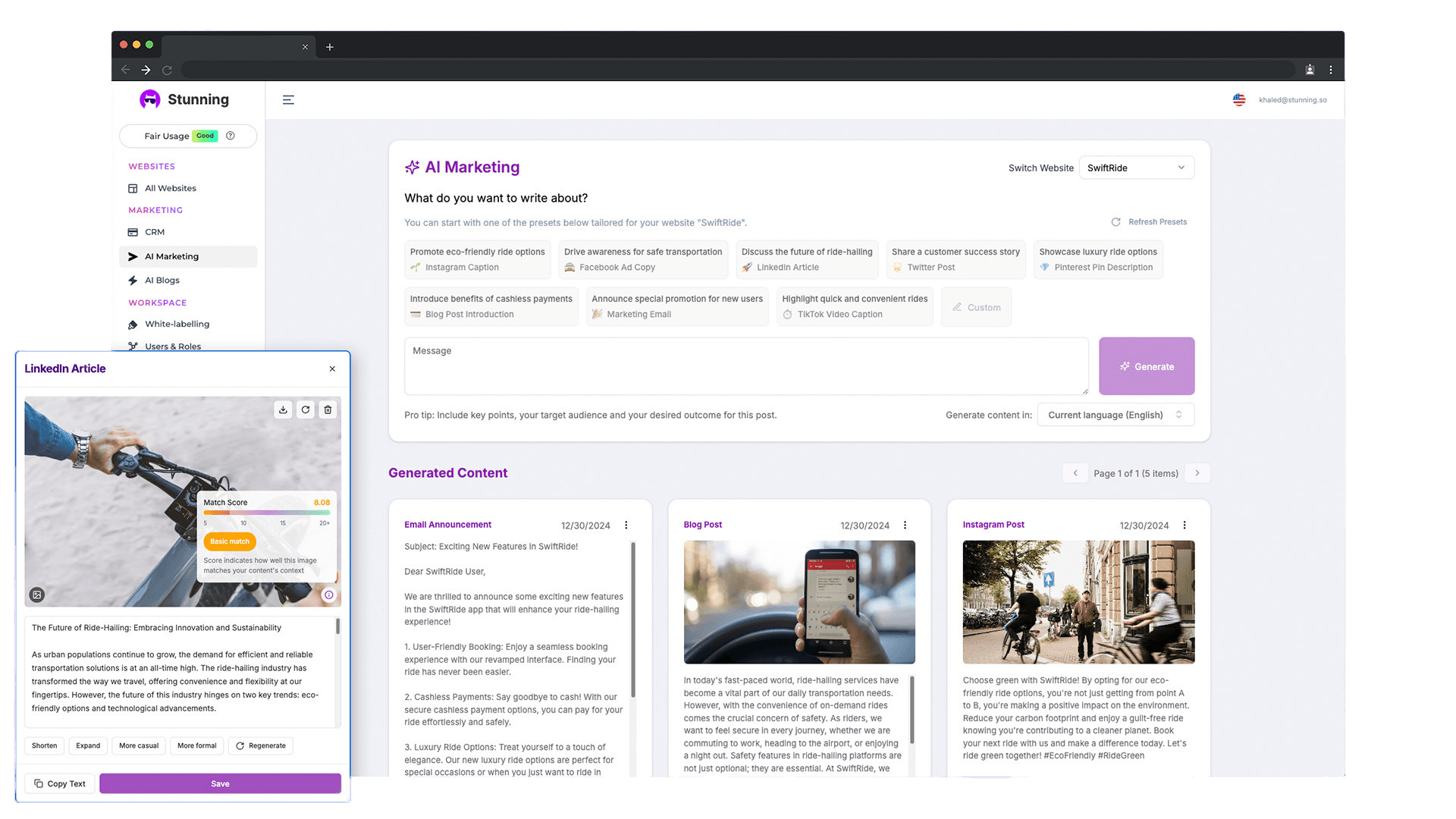Reload the browser page
The width and height of the screenshot is (1456, 819).
[x=167, y=70]
